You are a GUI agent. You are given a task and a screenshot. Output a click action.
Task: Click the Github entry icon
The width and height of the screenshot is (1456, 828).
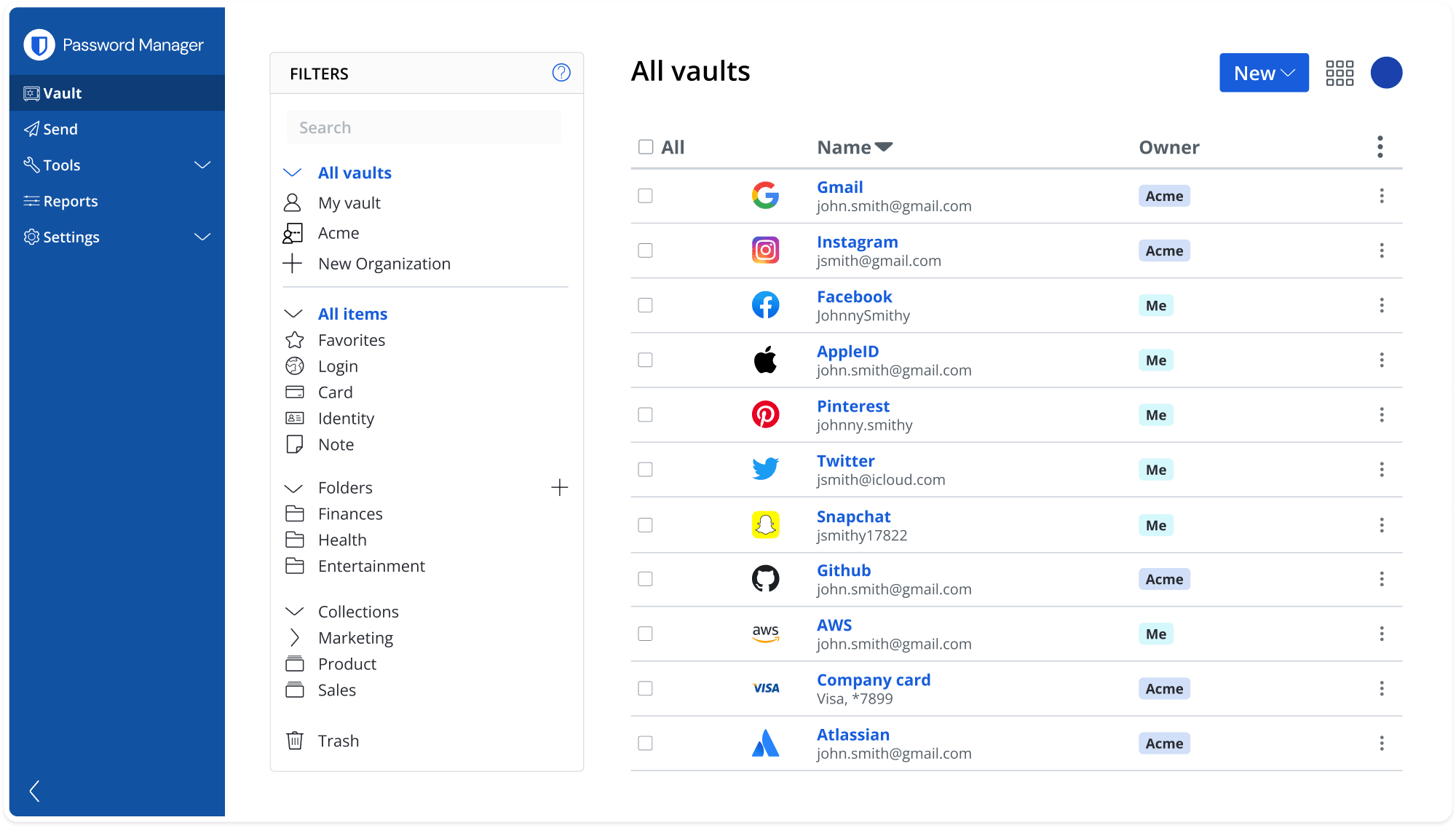click(x=765, y=579)
